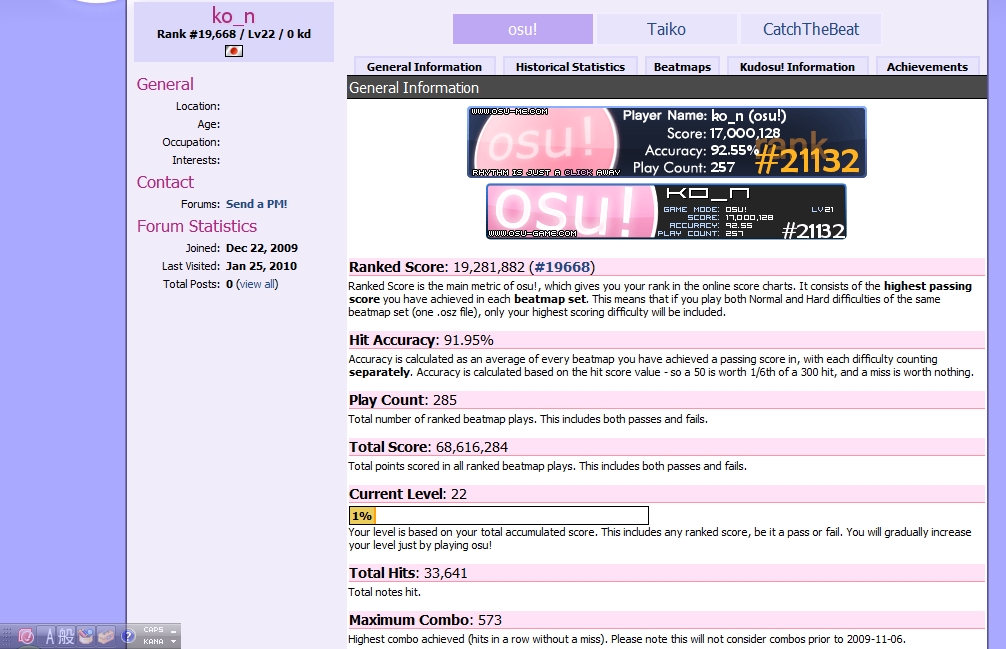Click the 'Location:' label

pos(198,106)
